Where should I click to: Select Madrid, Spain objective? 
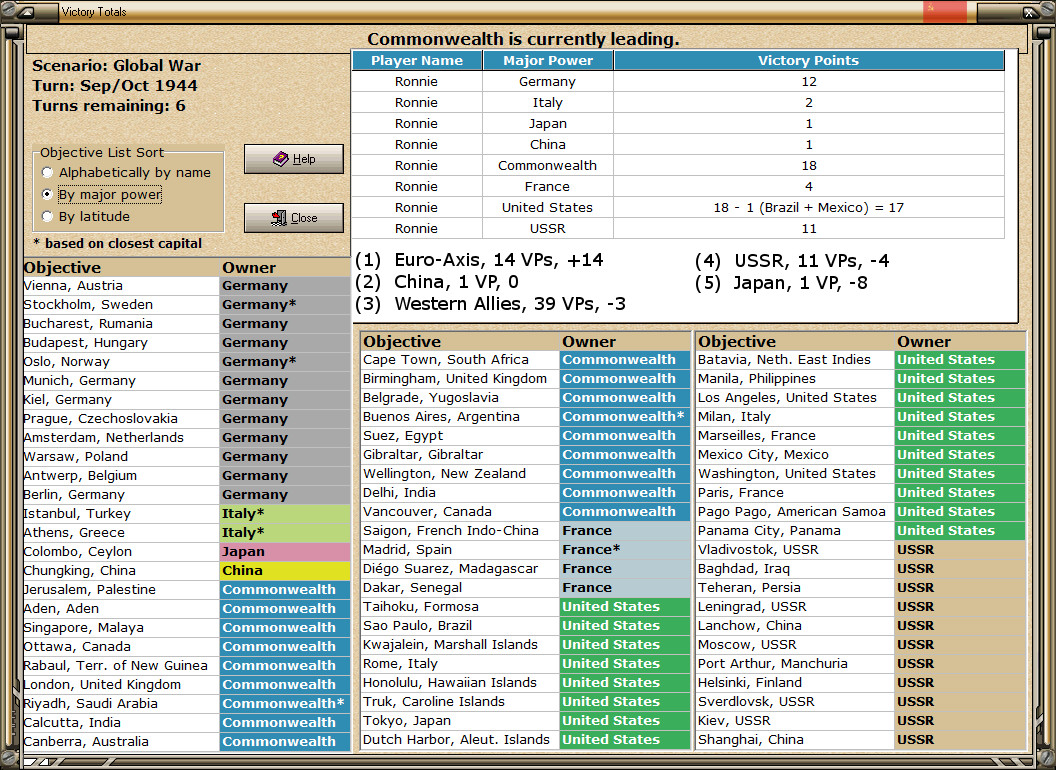460,550
